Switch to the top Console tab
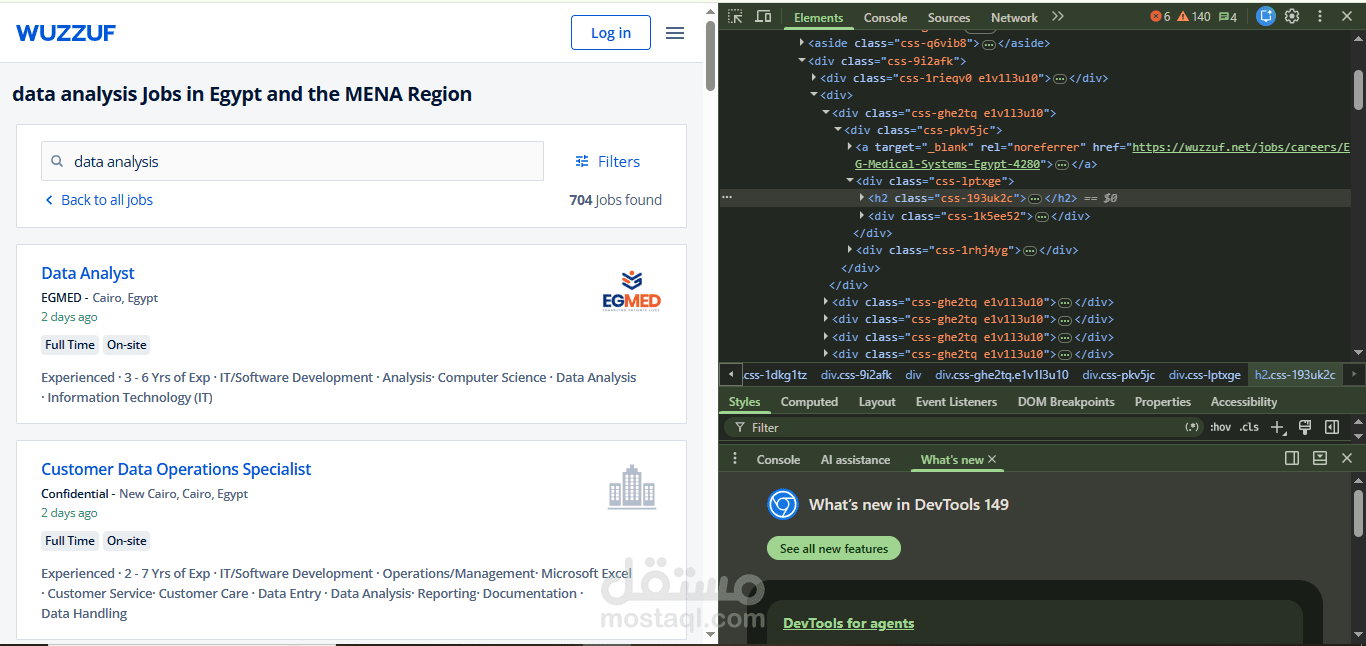Screen dimensions: 1366x646 tap(885, 17)
